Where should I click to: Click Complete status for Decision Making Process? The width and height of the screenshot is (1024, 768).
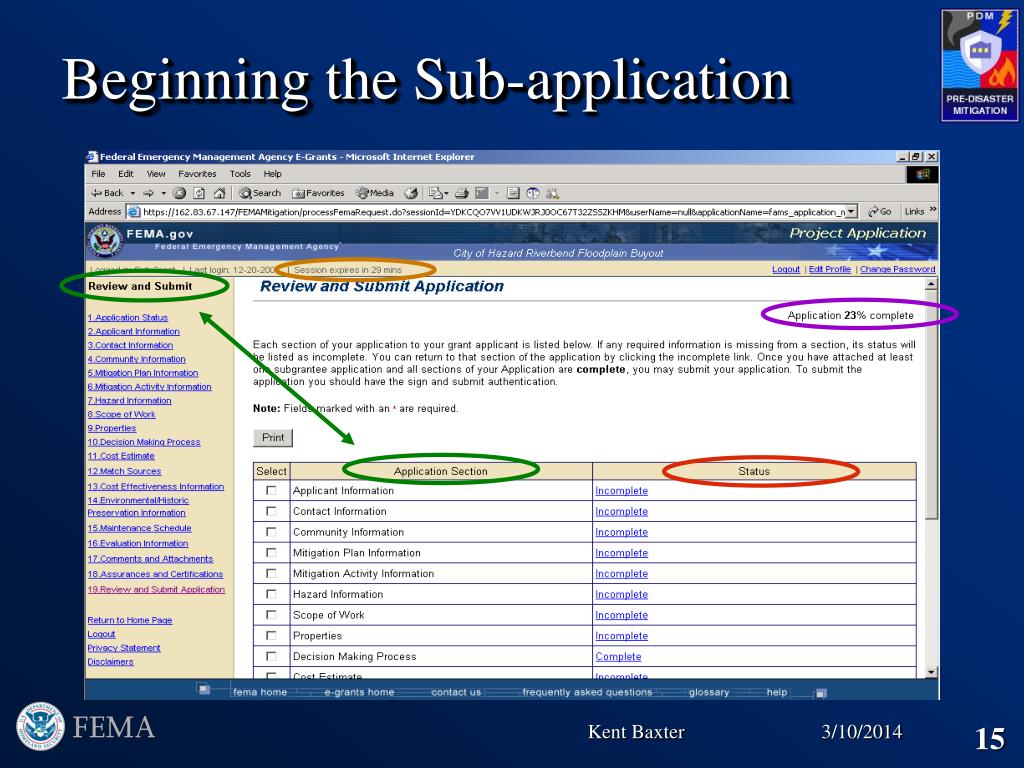click(x=618, y=656)
